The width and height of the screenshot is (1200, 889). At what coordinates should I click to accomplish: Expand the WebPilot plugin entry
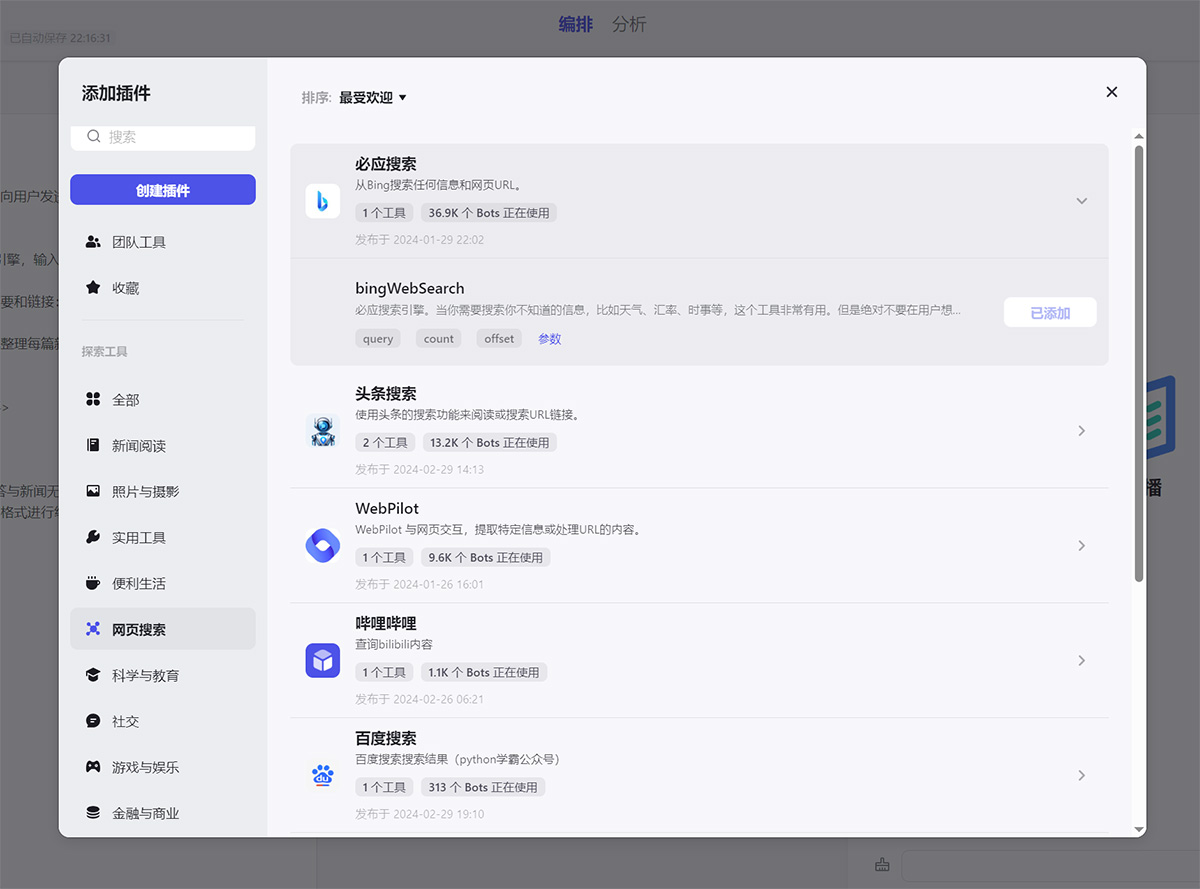tap(1081, 545)
